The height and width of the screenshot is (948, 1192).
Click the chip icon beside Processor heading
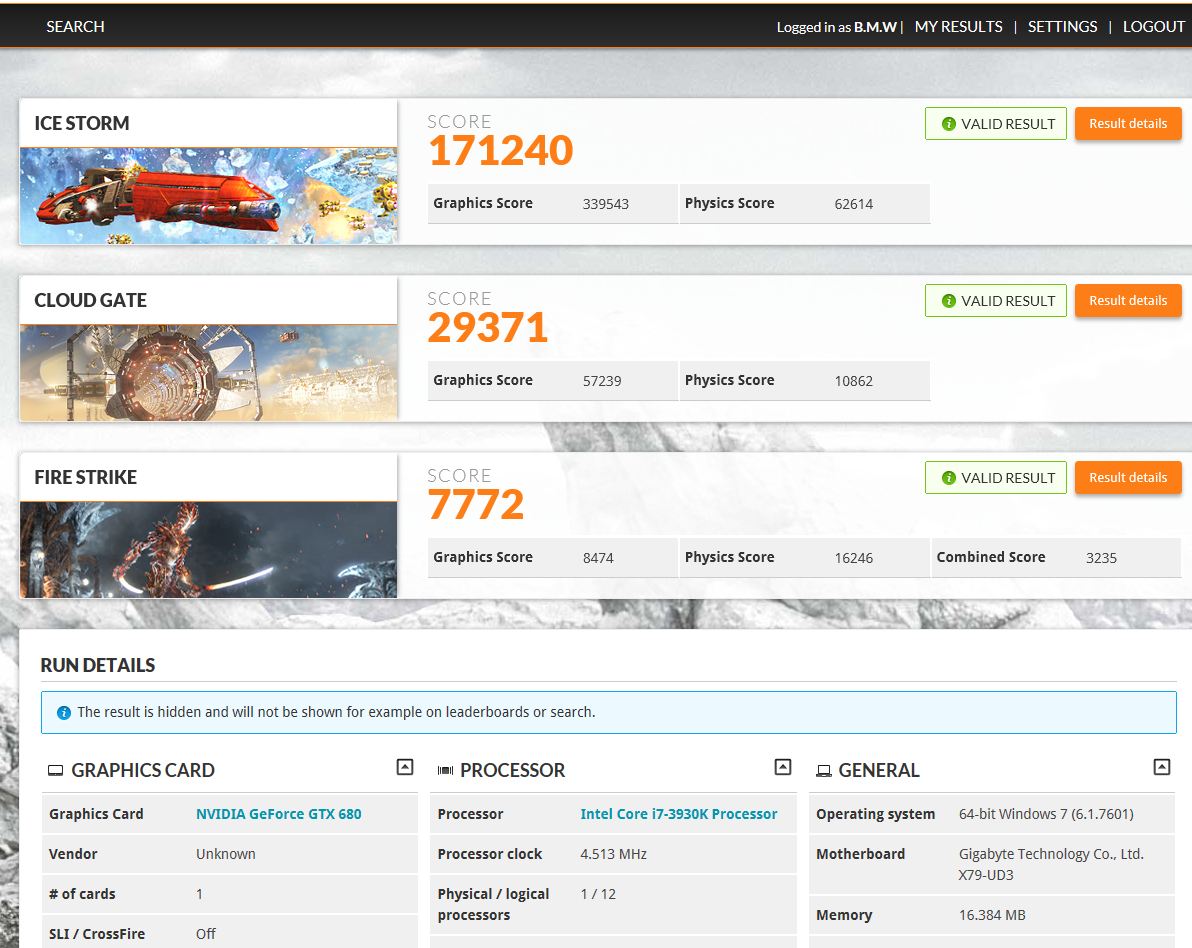coord(445,771)
